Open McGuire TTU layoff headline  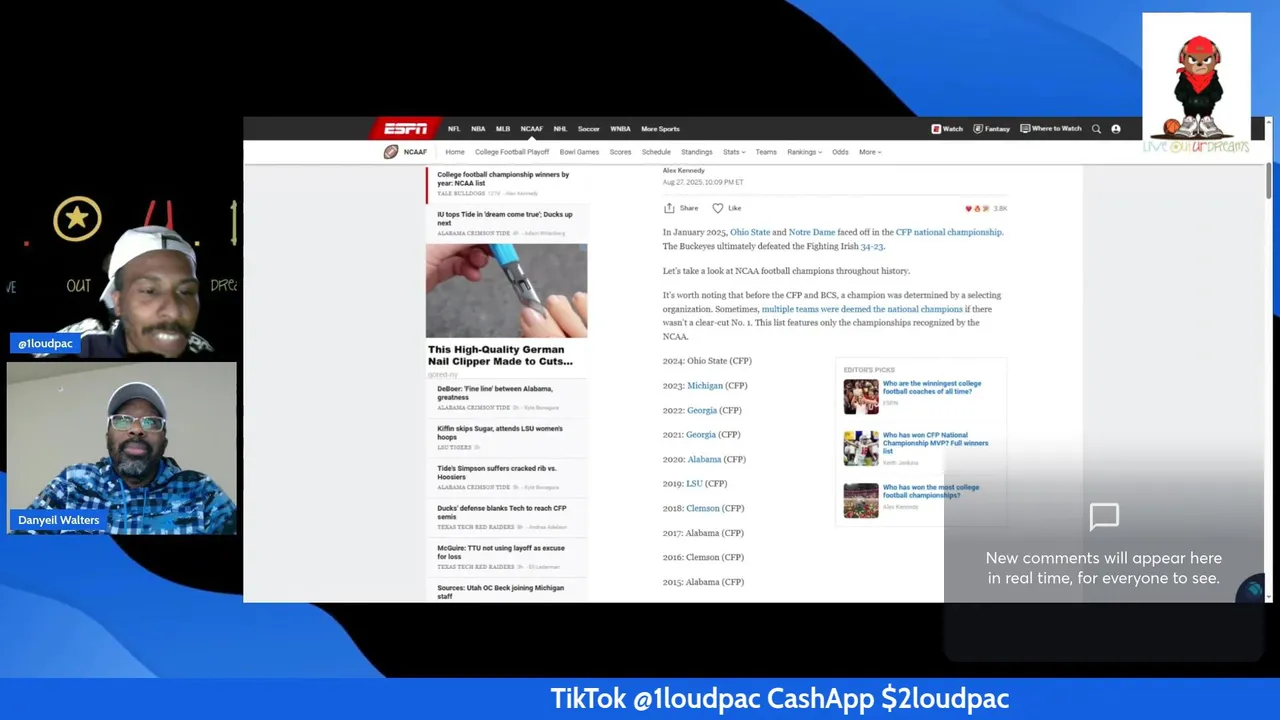coord(501,552)
